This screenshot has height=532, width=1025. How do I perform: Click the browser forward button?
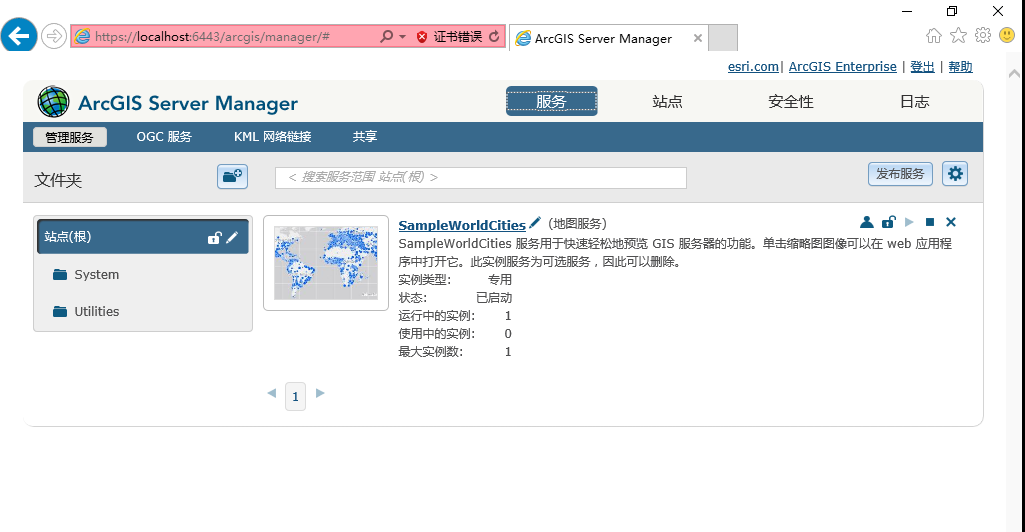[54, 36]
